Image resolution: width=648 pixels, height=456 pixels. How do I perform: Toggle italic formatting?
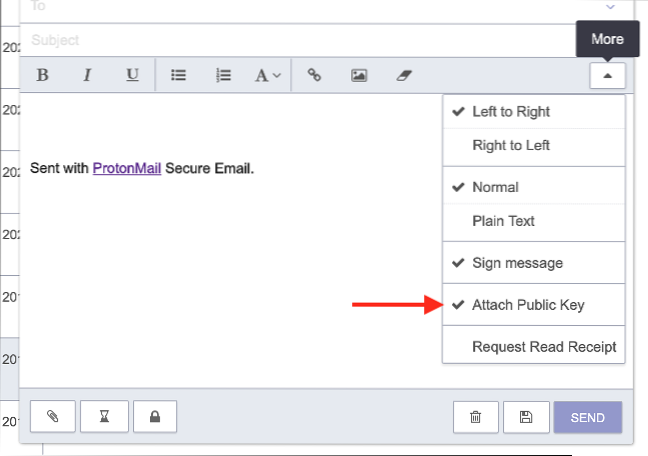click(x=87, y=75)
